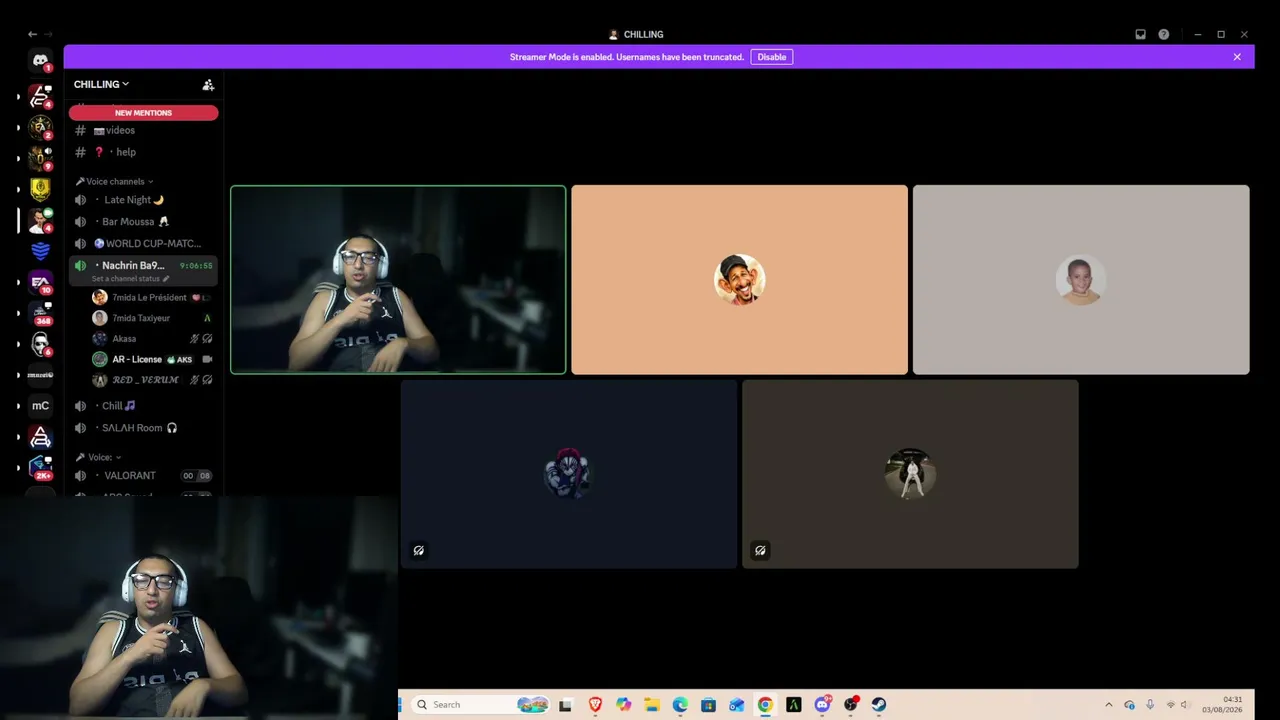Image resolution: width=1280 pixels, height=720 pixels.
Task: Join the WORLD CUP-MATC... voice channel
Action: pyautogui.click(x=143, y=243)
